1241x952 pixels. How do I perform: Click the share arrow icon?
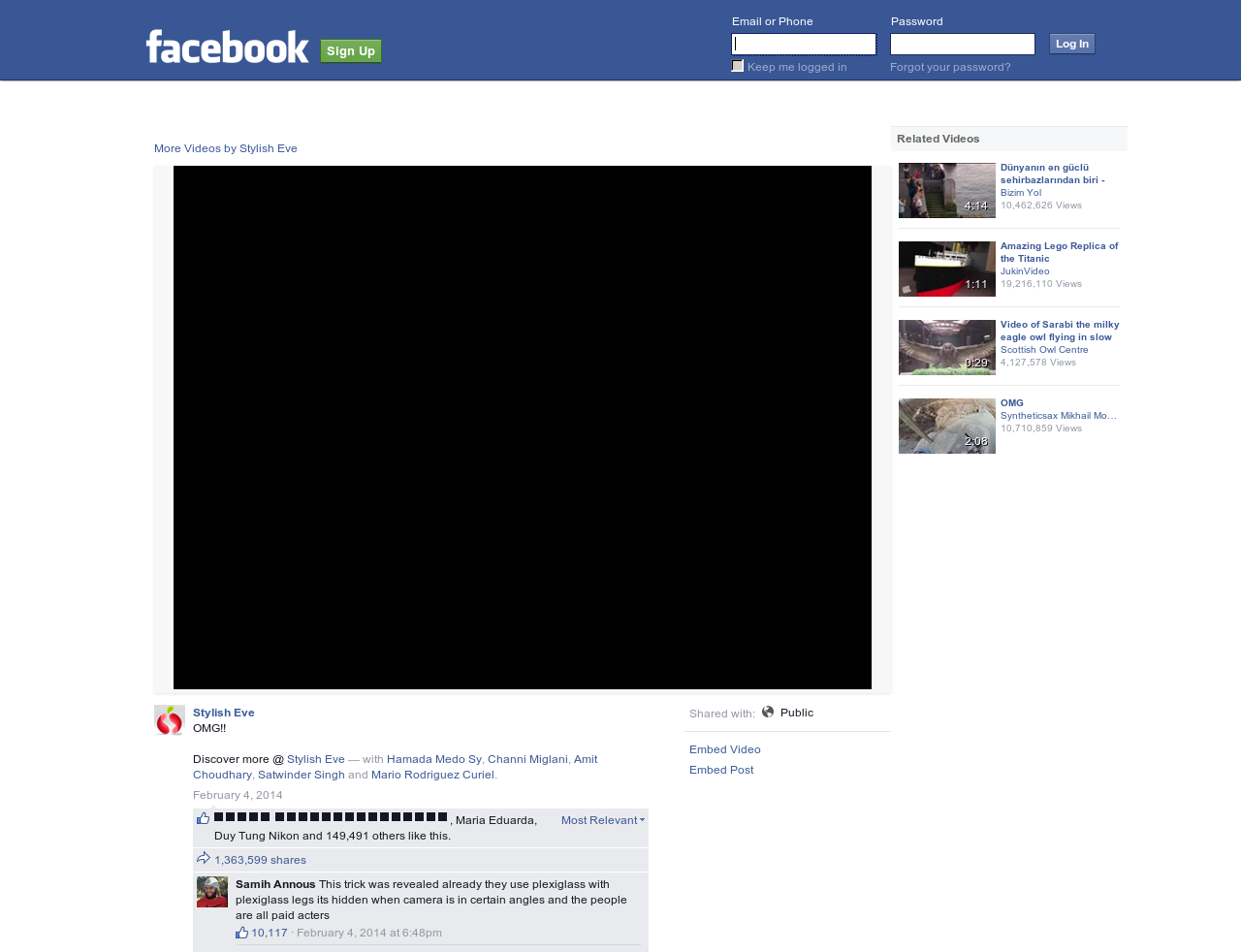click(204, 859)
